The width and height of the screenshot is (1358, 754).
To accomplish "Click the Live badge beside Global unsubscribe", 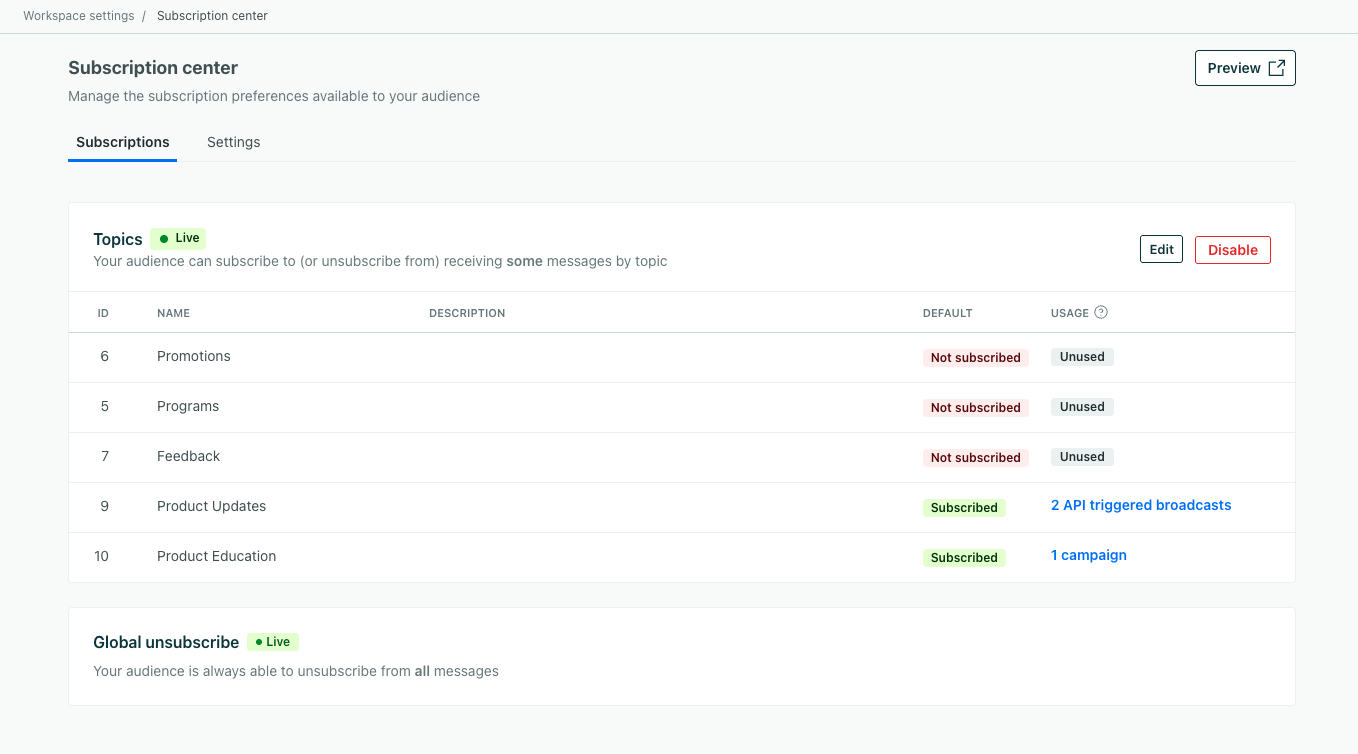I will [272, 641].
